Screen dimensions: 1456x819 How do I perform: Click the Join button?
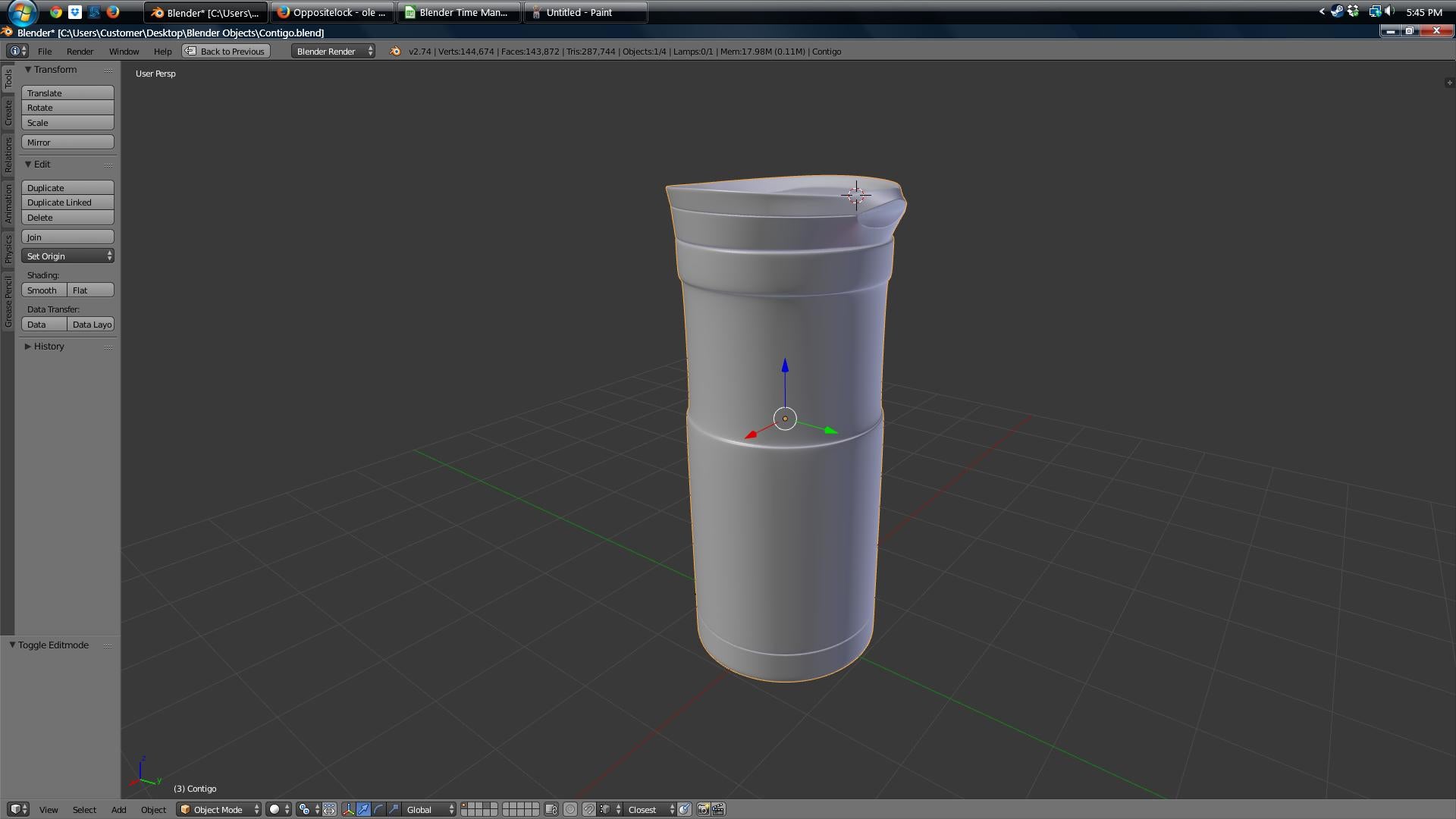67,237
